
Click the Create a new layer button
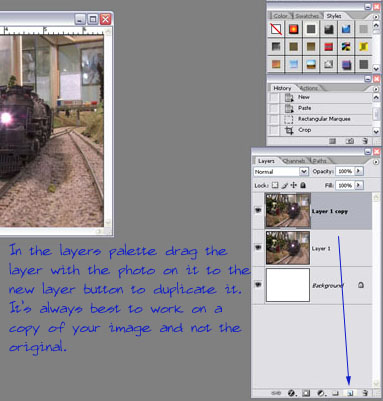coord(350,393)
